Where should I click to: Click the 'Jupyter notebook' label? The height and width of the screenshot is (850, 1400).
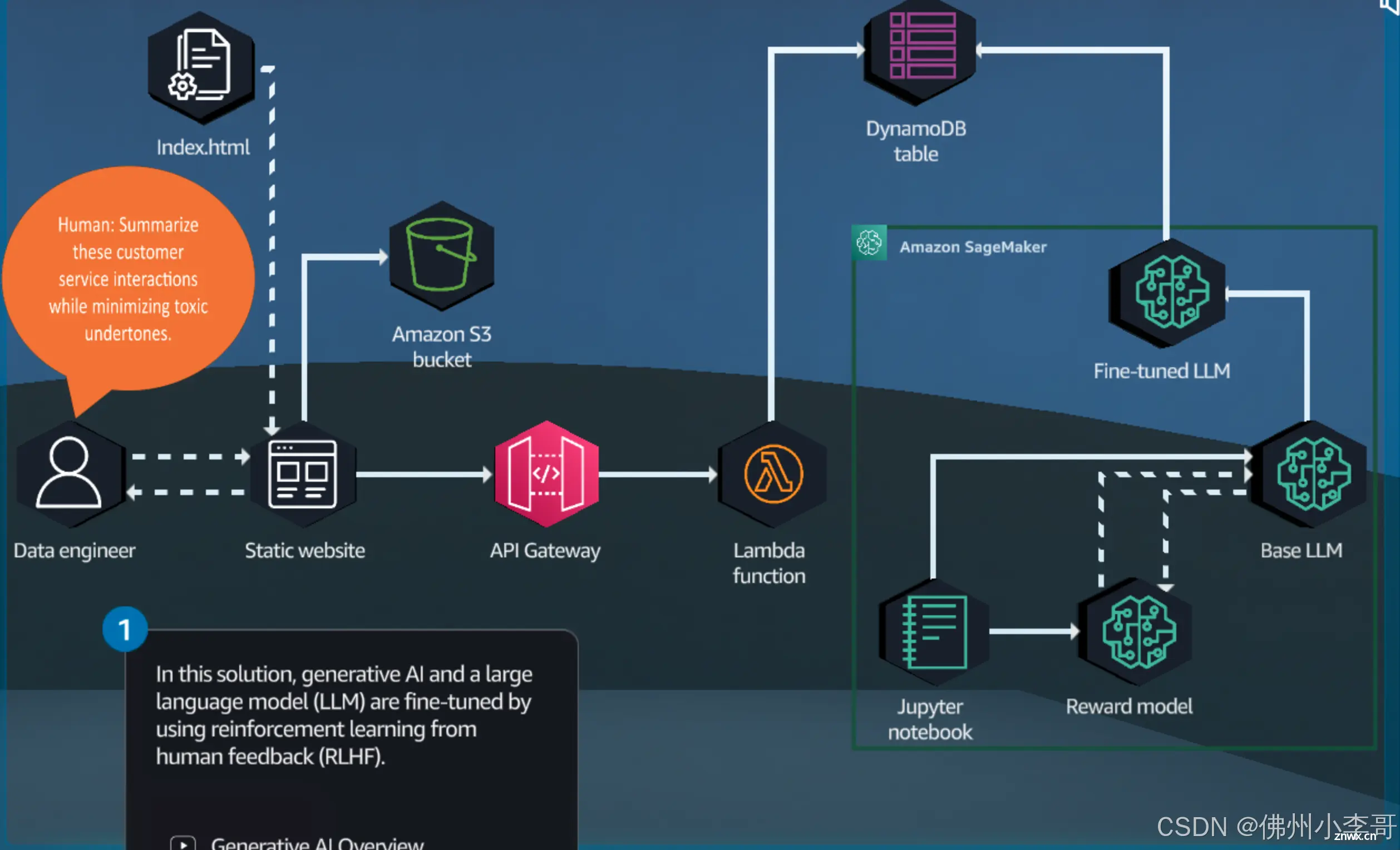930,719
